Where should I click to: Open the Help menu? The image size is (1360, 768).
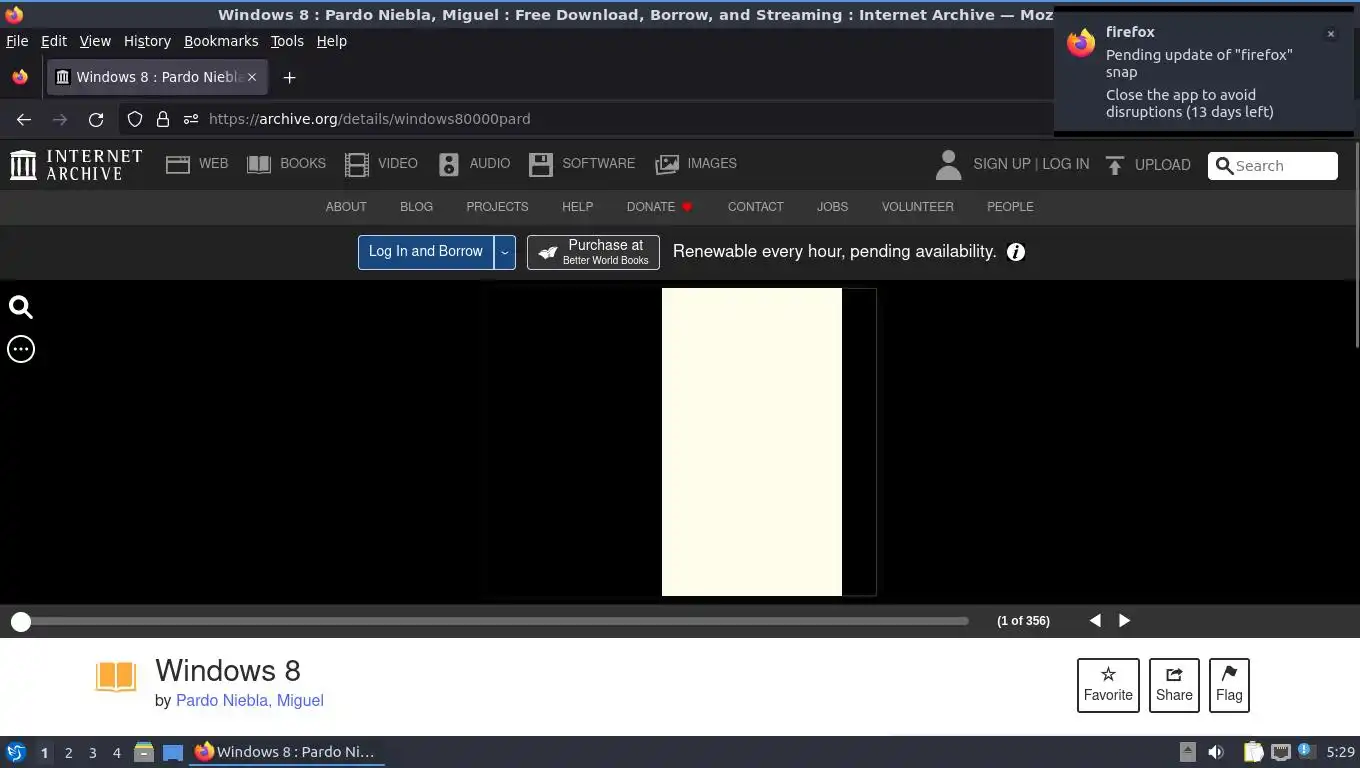(x=331, y=41)
